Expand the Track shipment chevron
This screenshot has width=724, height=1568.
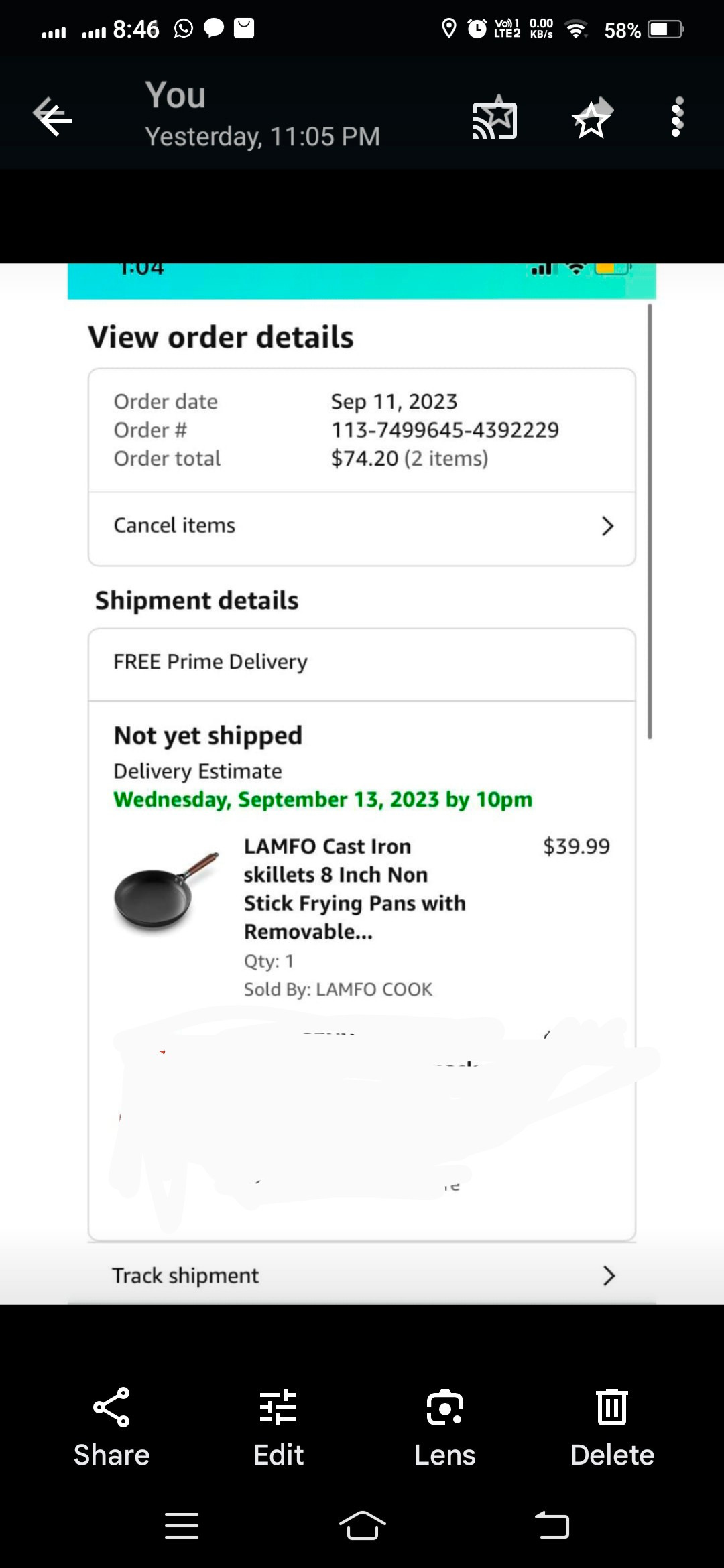608,1275
